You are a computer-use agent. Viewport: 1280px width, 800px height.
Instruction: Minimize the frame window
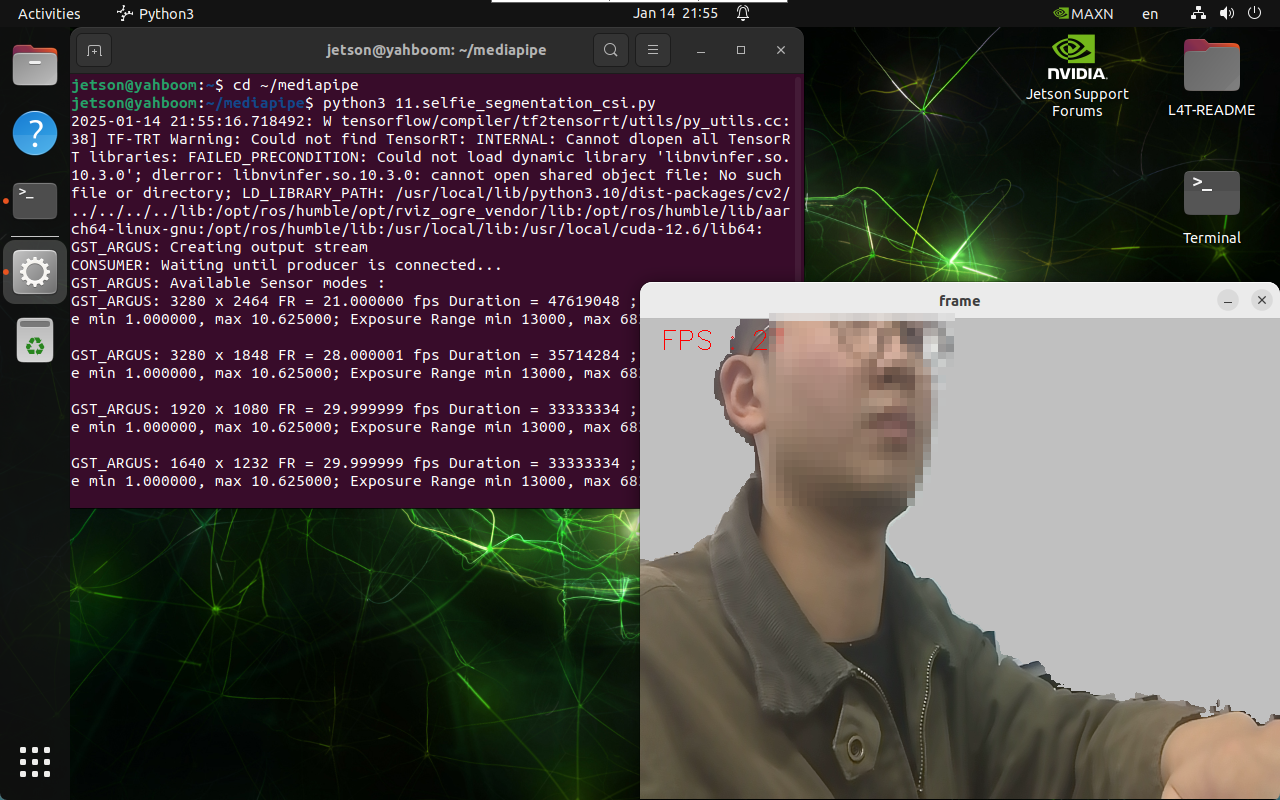[x=1228, y=300]
